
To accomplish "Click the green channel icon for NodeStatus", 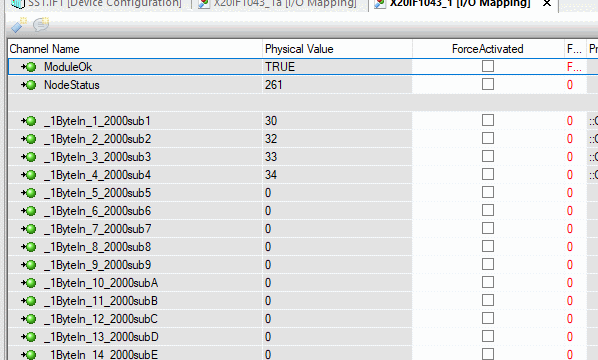I will click(x=29, y=85).
